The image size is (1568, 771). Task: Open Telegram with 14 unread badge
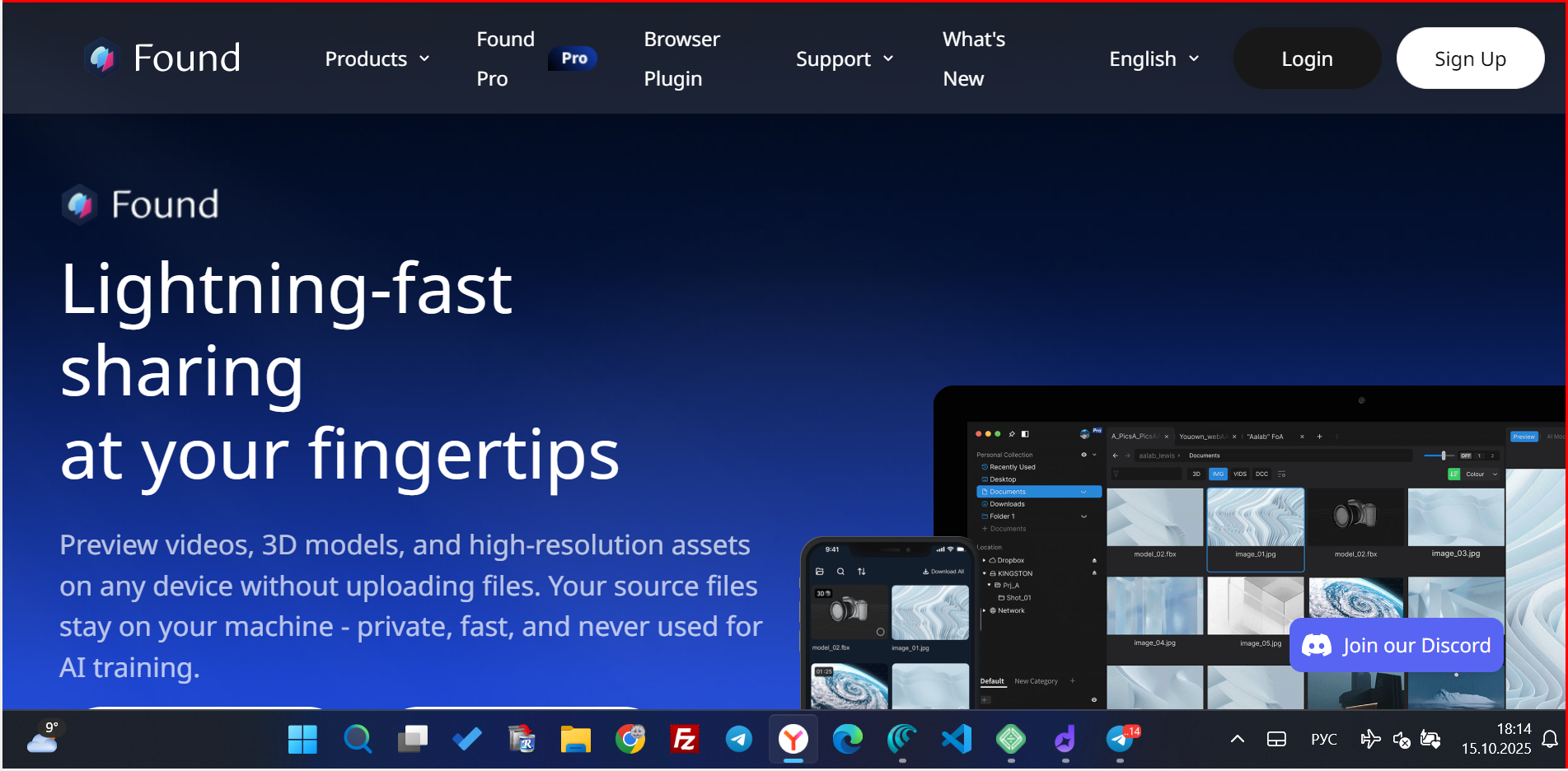coord(1121,739)
